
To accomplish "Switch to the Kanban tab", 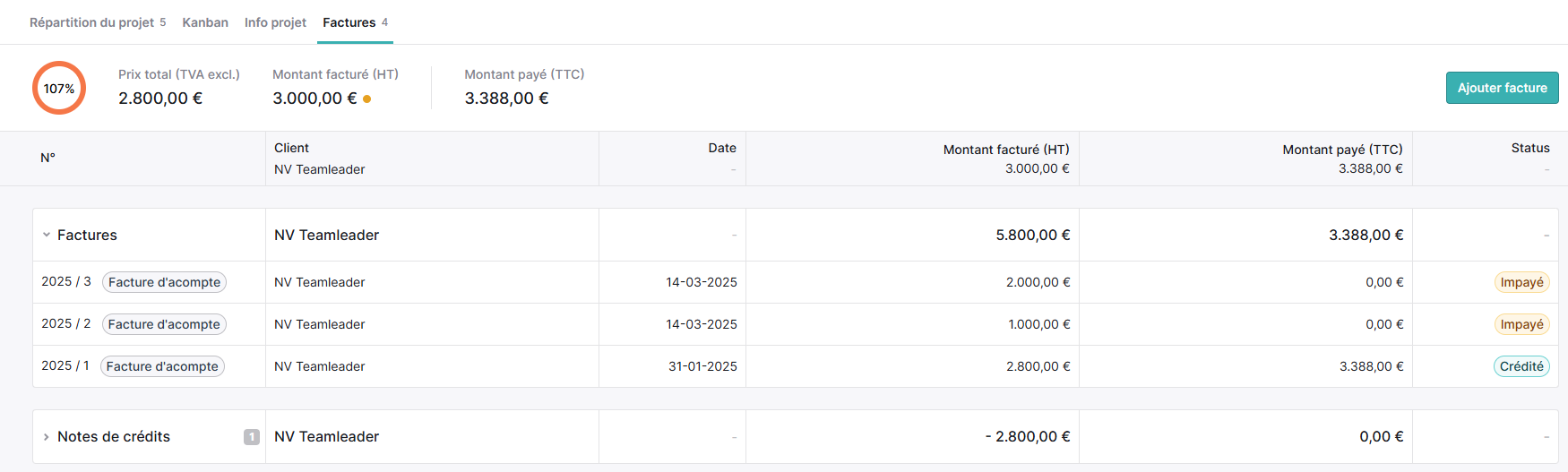I will pos(205,22).
